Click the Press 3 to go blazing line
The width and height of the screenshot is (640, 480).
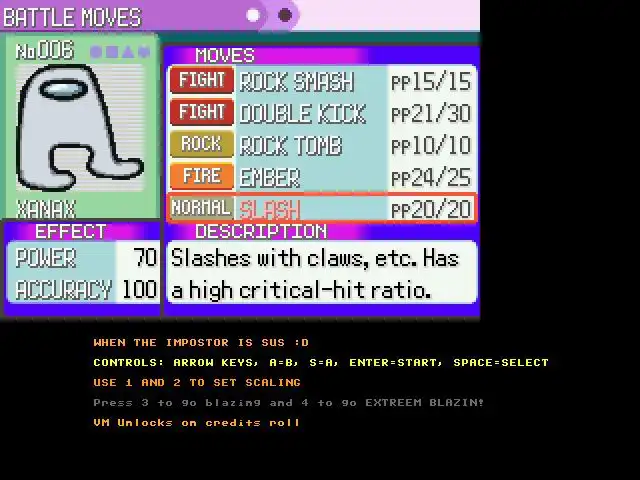click(x=289, y=403)
